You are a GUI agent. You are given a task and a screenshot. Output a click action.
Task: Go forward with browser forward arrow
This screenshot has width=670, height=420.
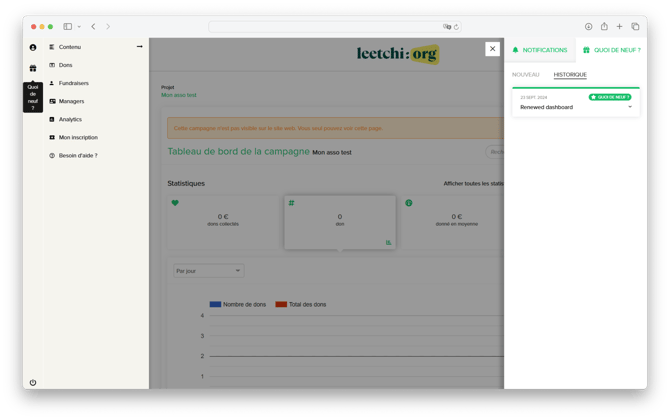108,26
